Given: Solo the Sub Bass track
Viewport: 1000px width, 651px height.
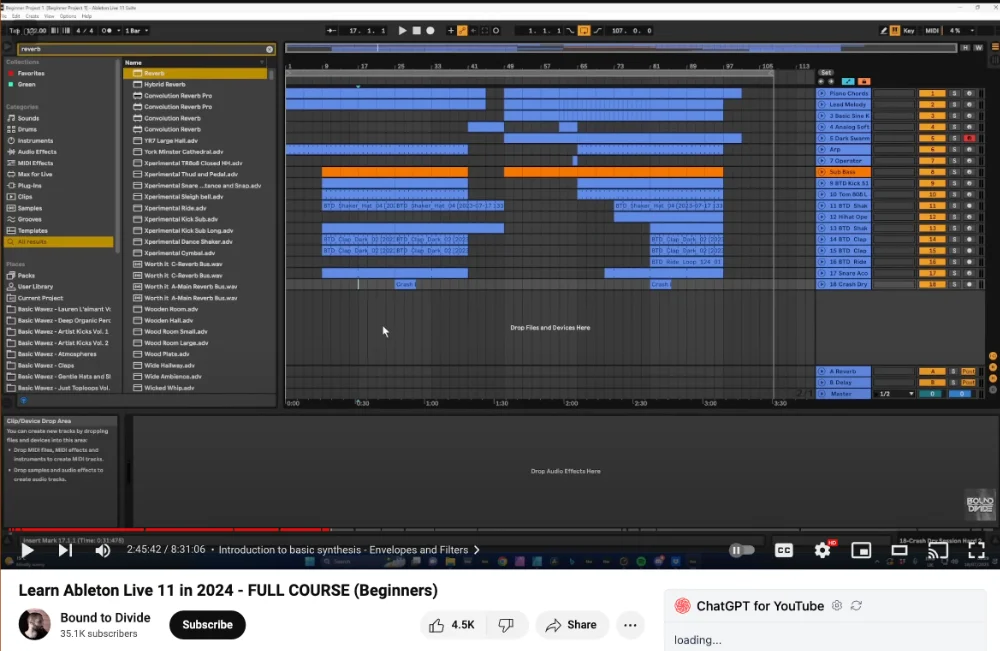Looking at the screenshot, I should tap(954, 172).
